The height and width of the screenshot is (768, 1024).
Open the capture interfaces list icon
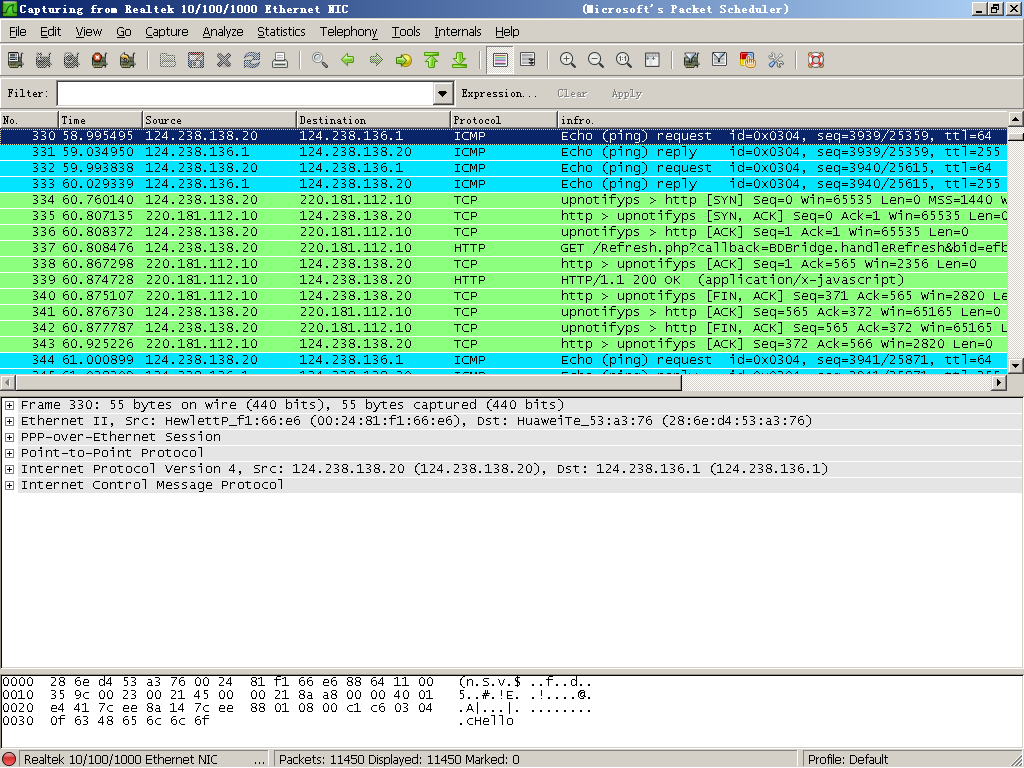click(x=16, y=60)
